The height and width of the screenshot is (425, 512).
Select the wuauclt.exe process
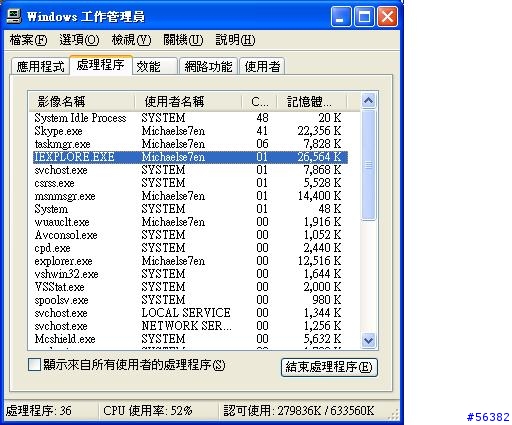pos(190,222)
